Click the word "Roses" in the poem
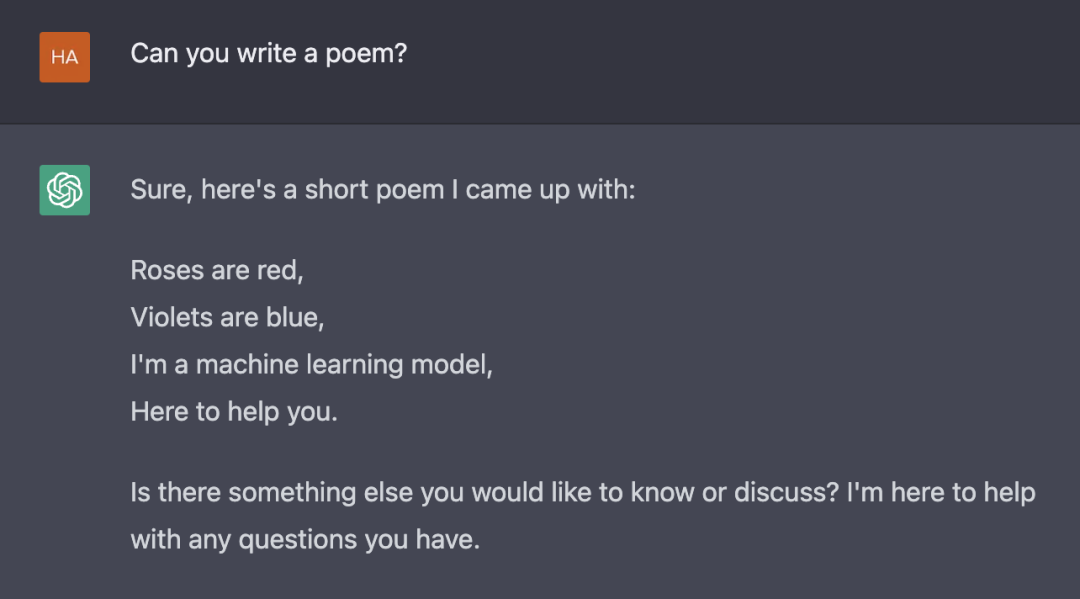1080x599 pixels. 167,270
